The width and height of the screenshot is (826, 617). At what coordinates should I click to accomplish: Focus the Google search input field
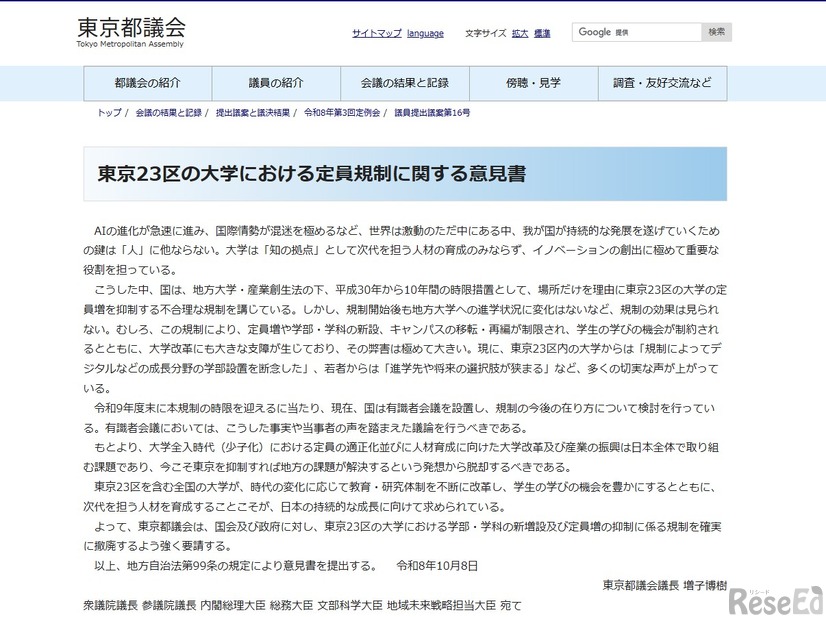637,32
